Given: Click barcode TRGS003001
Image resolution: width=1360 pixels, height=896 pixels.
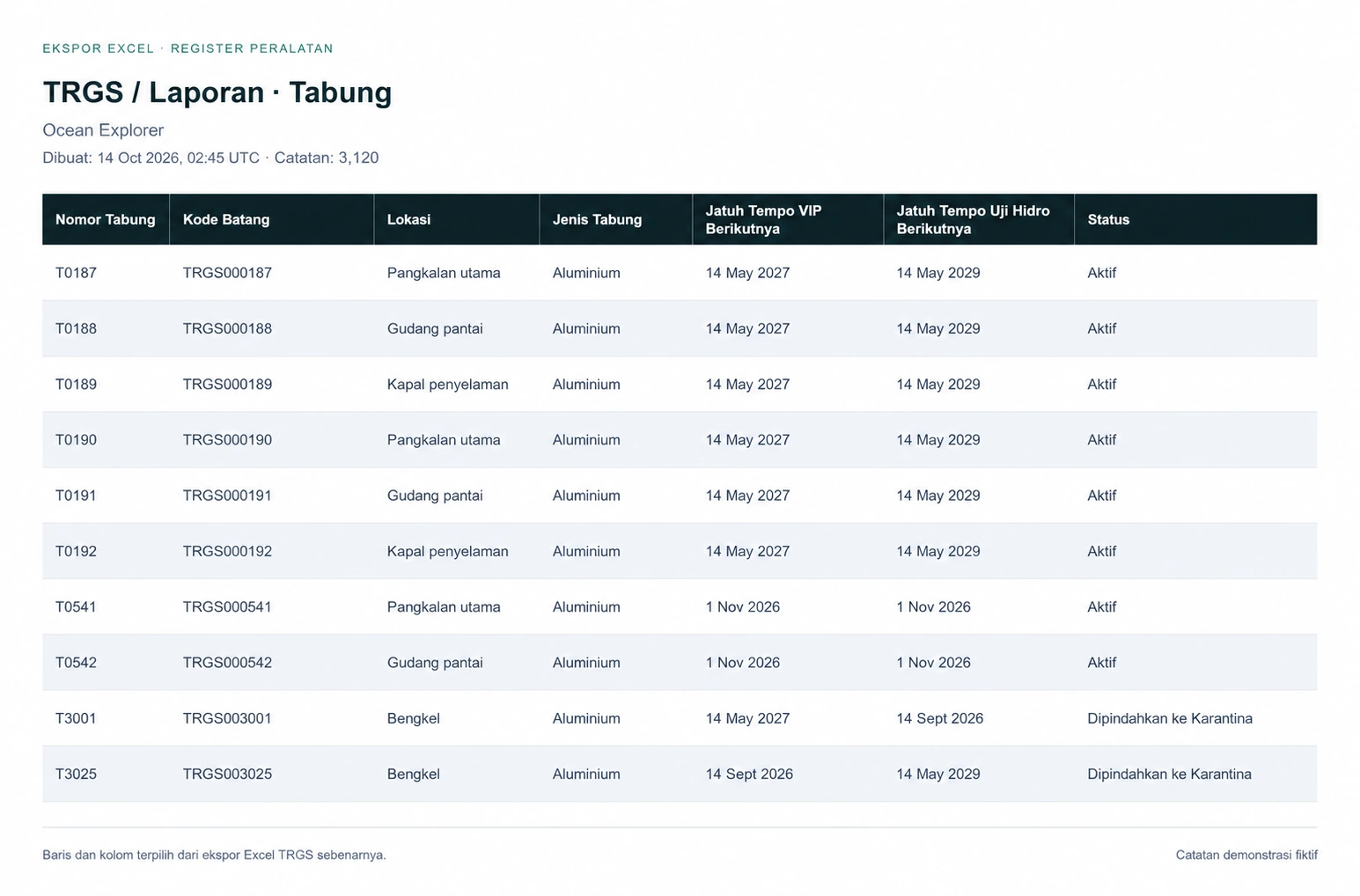Looking at the screenshot, I should (227, 718).
